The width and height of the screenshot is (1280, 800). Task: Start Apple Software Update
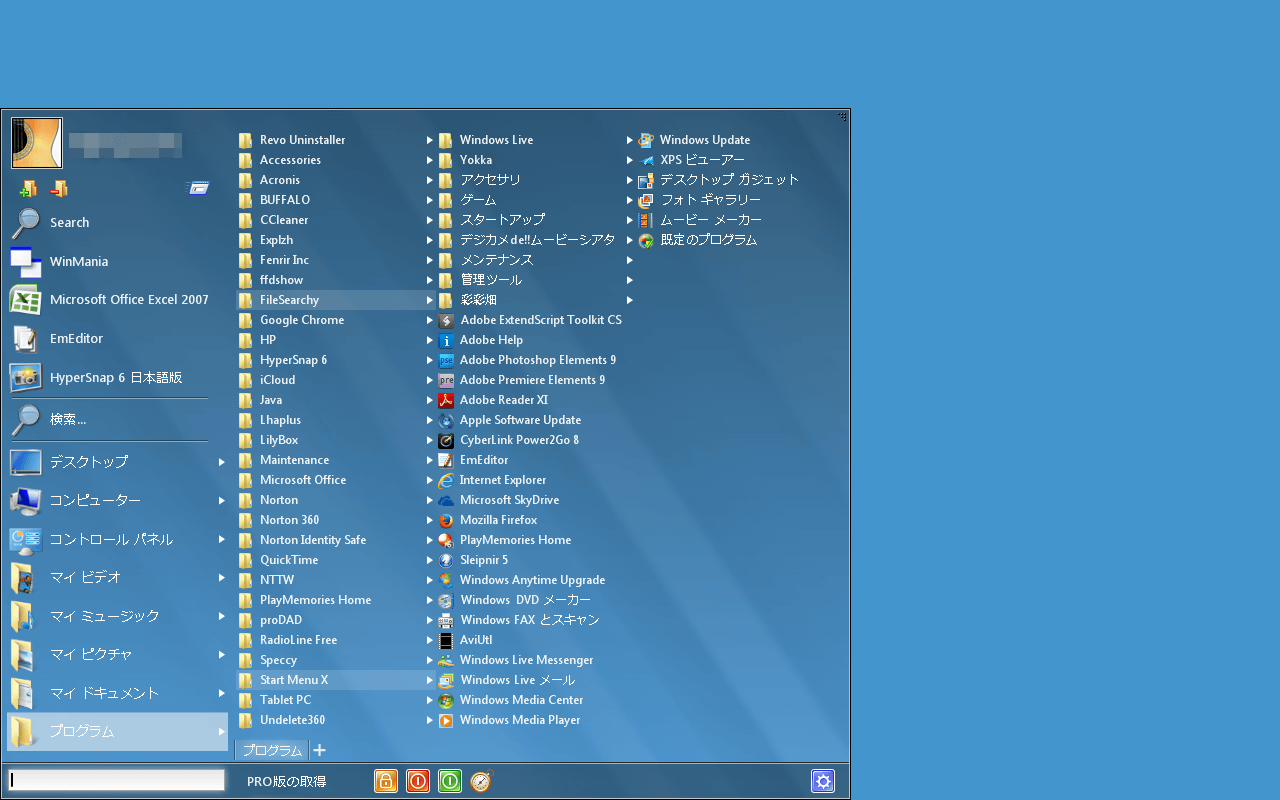pyautogui.click(x=510, y=420)
